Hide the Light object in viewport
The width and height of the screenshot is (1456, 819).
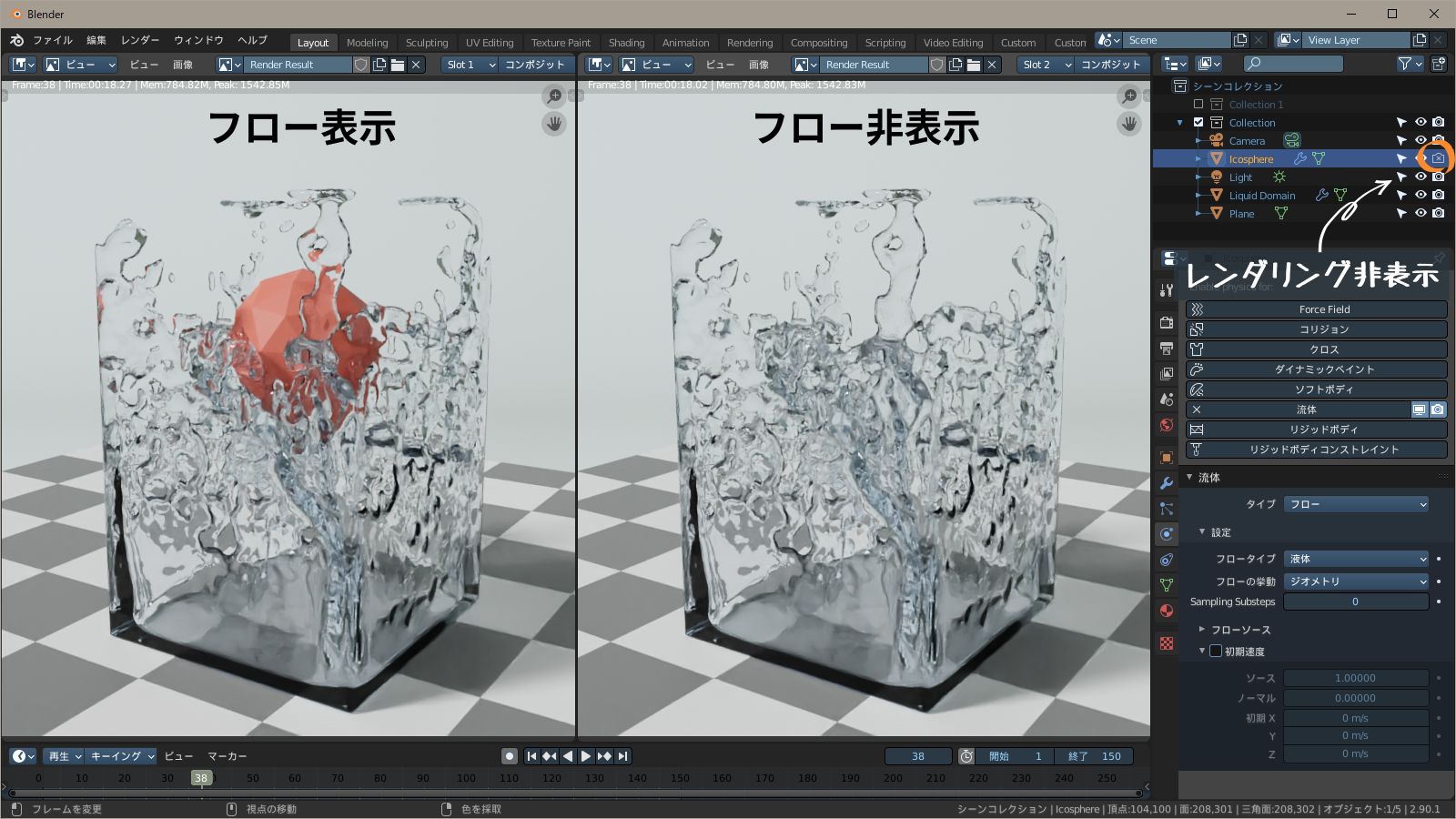pyautogui.click(x=1421, y=177)
